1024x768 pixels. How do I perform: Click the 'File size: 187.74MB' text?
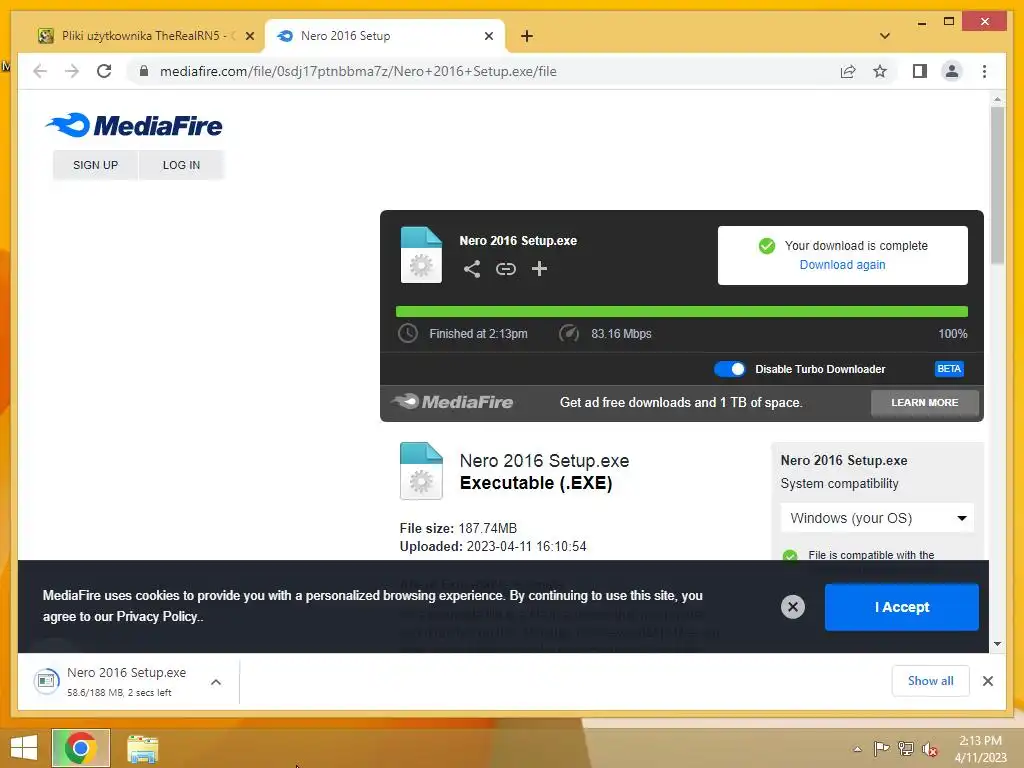(458, 528)
